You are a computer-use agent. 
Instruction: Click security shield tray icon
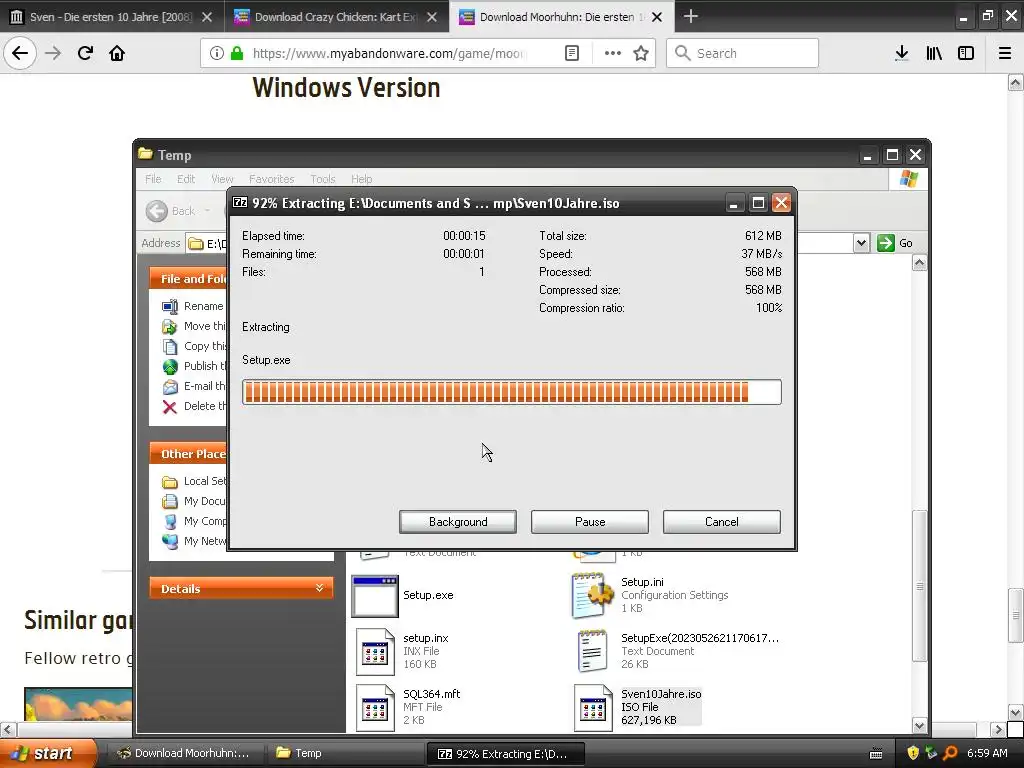[913, 753]
